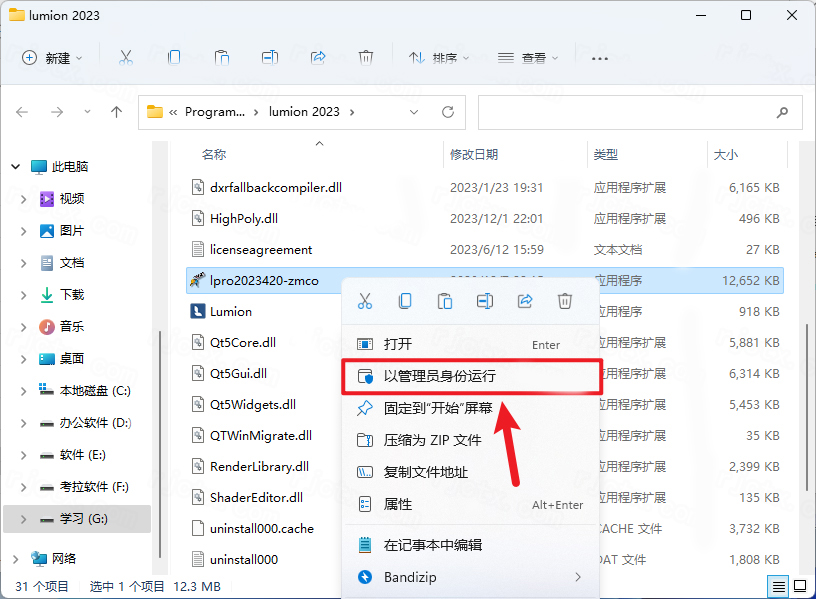Go forward with the right arrow button
The height and width of the screenshot is (599, 816).
pos(57,112)
